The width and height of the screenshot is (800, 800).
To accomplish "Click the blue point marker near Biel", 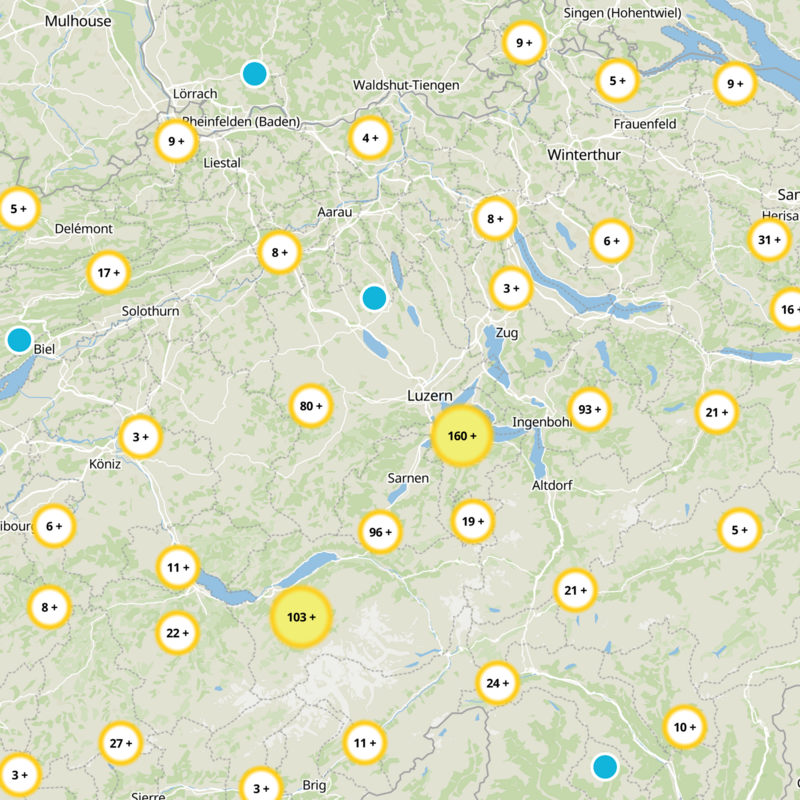I will point(19,340).
